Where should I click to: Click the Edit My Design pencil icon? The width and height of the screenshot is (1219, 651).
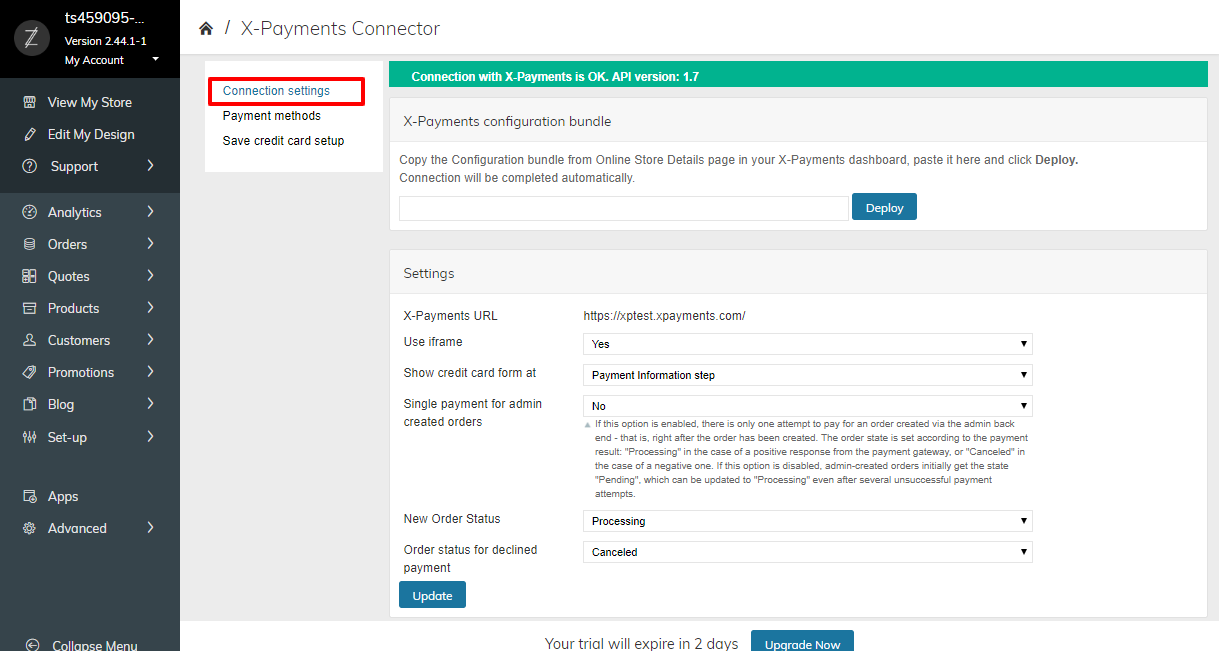[29, 134]
